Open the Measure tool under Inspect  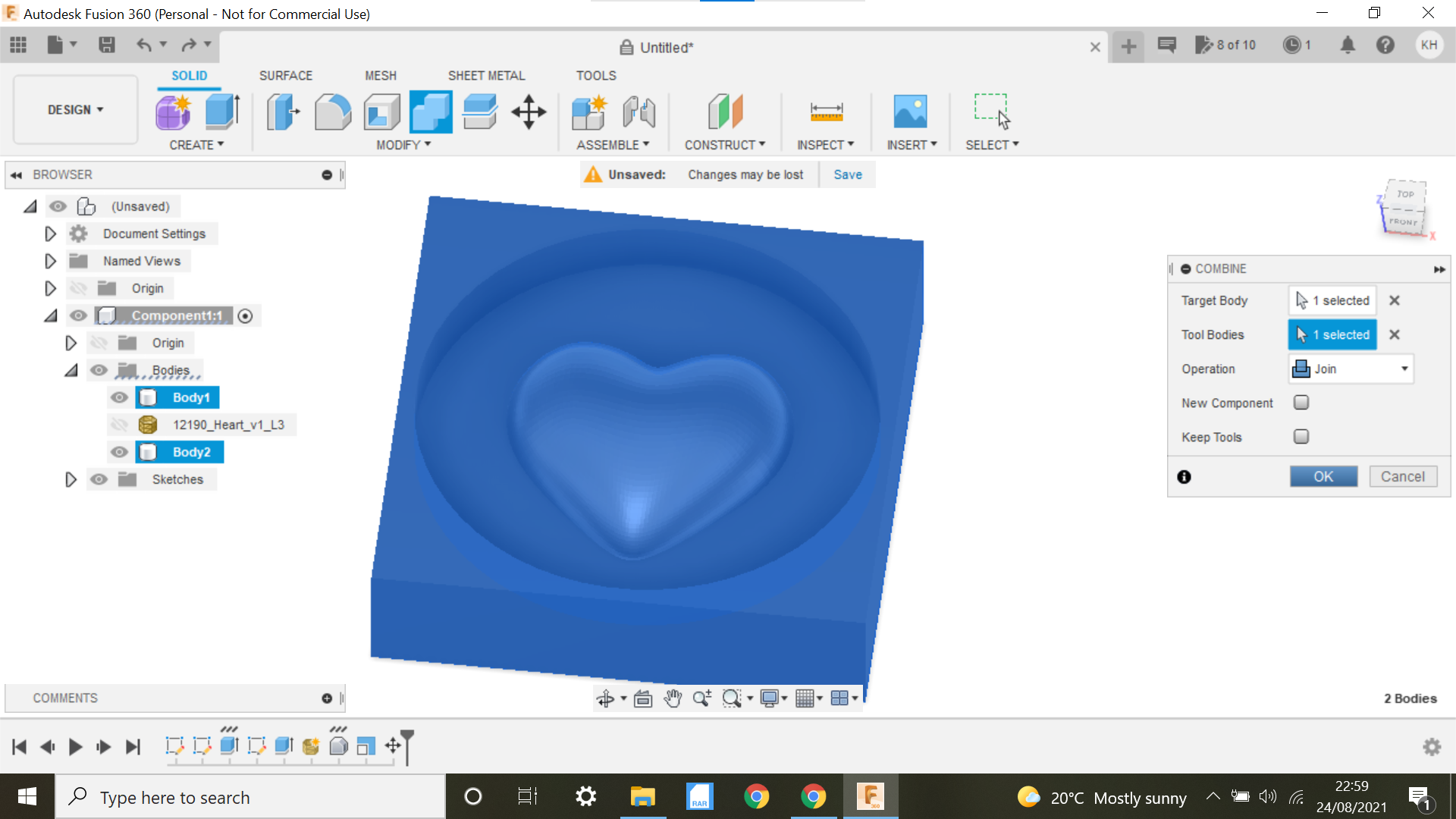point(826,111)
